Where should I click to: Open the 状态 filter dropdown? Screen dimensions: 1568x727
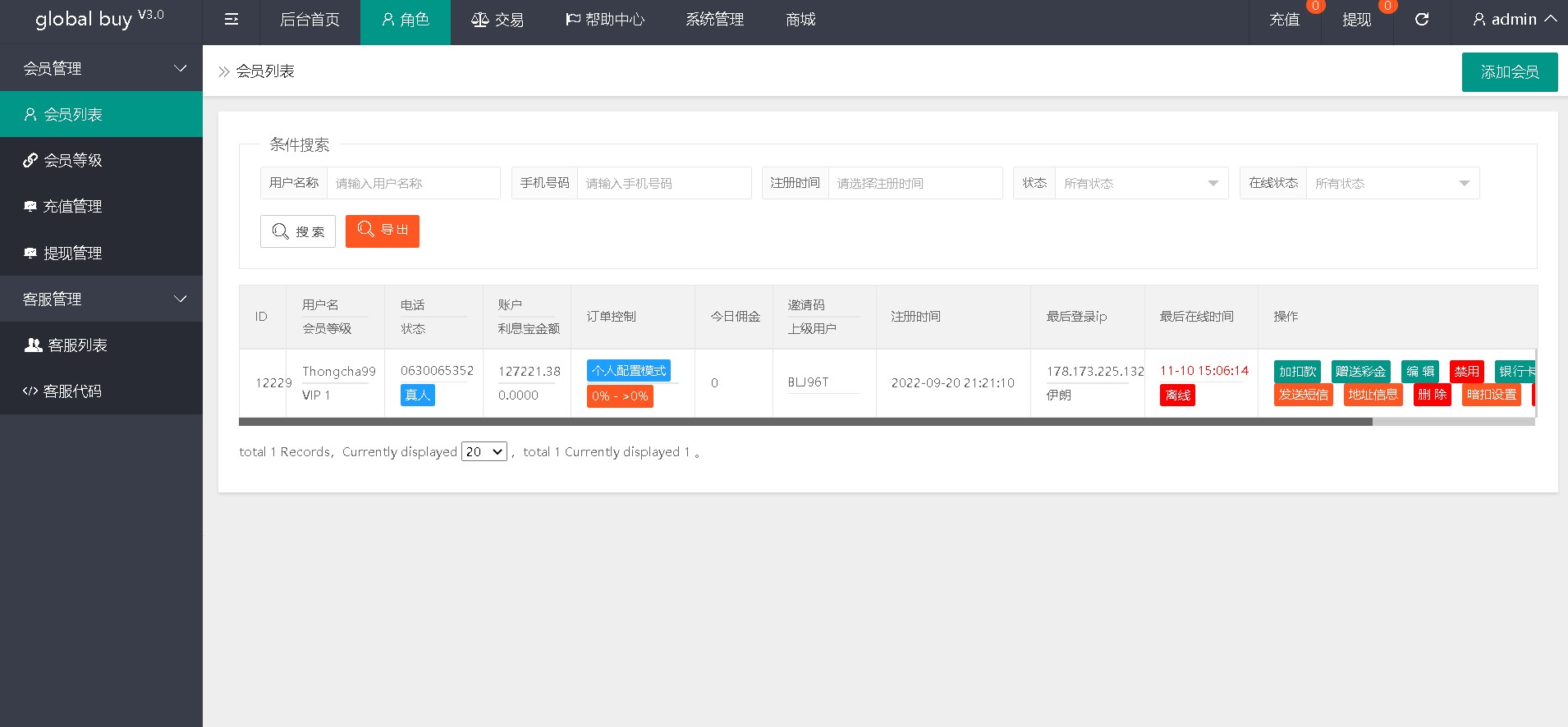pos(1140,183)
